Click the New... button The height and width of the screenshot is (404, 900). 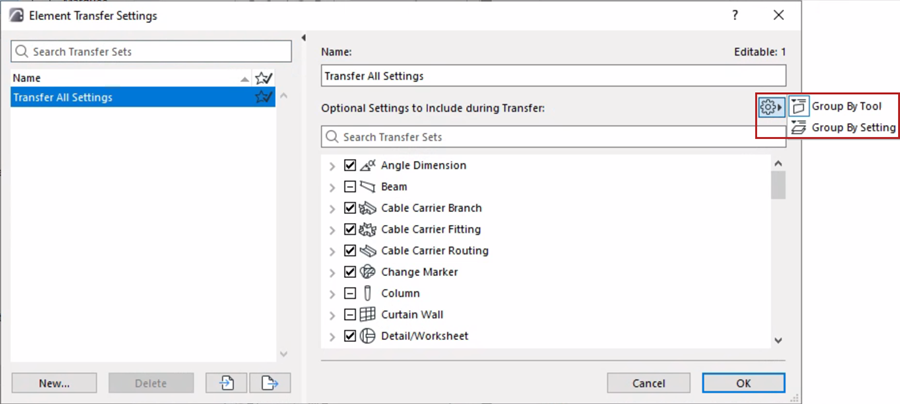54,383
